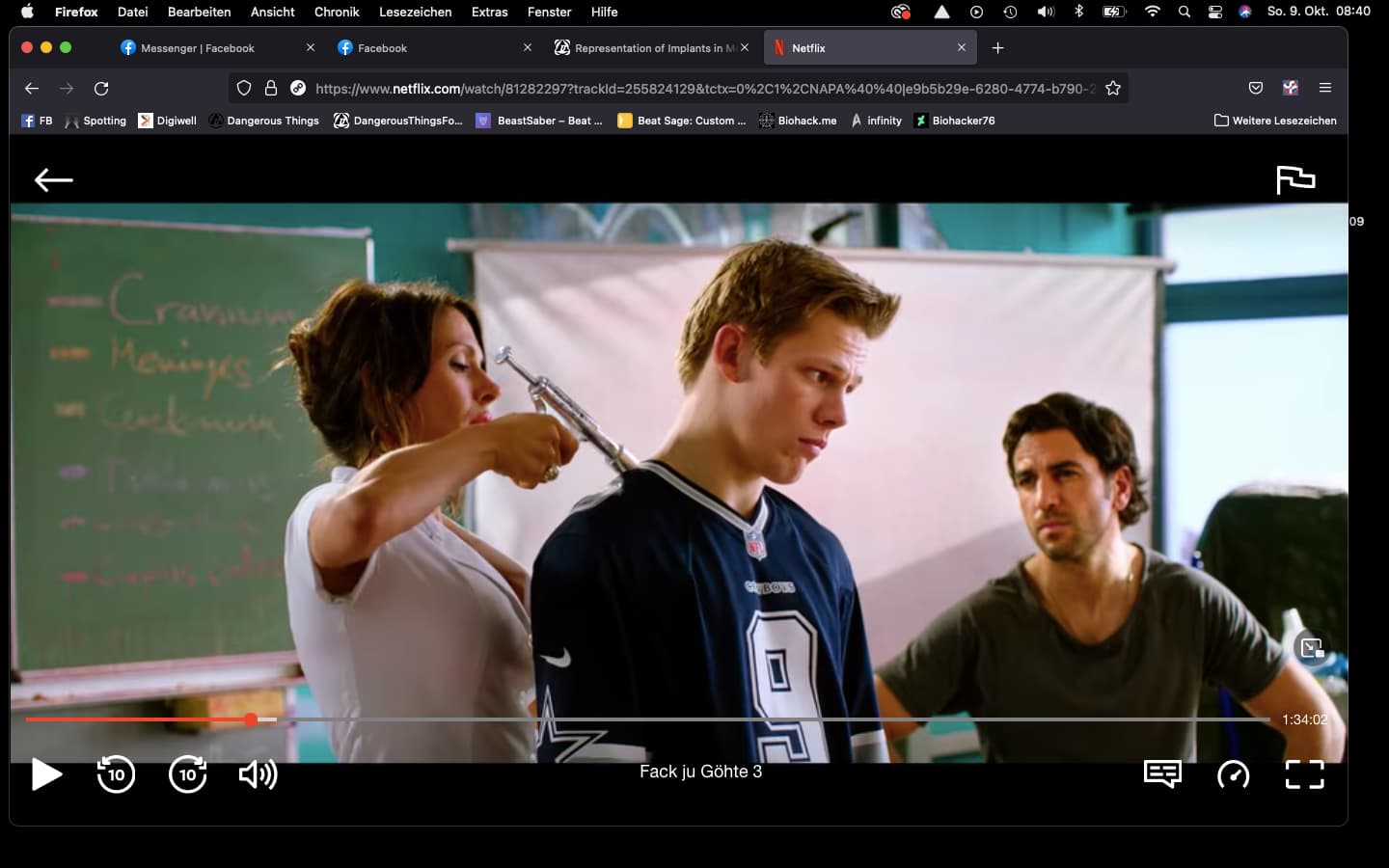Screen dimensions: 1389x868
Task: Open the Biohack.me bookmark
Action: pyautogui.click(x=798, y=121)
